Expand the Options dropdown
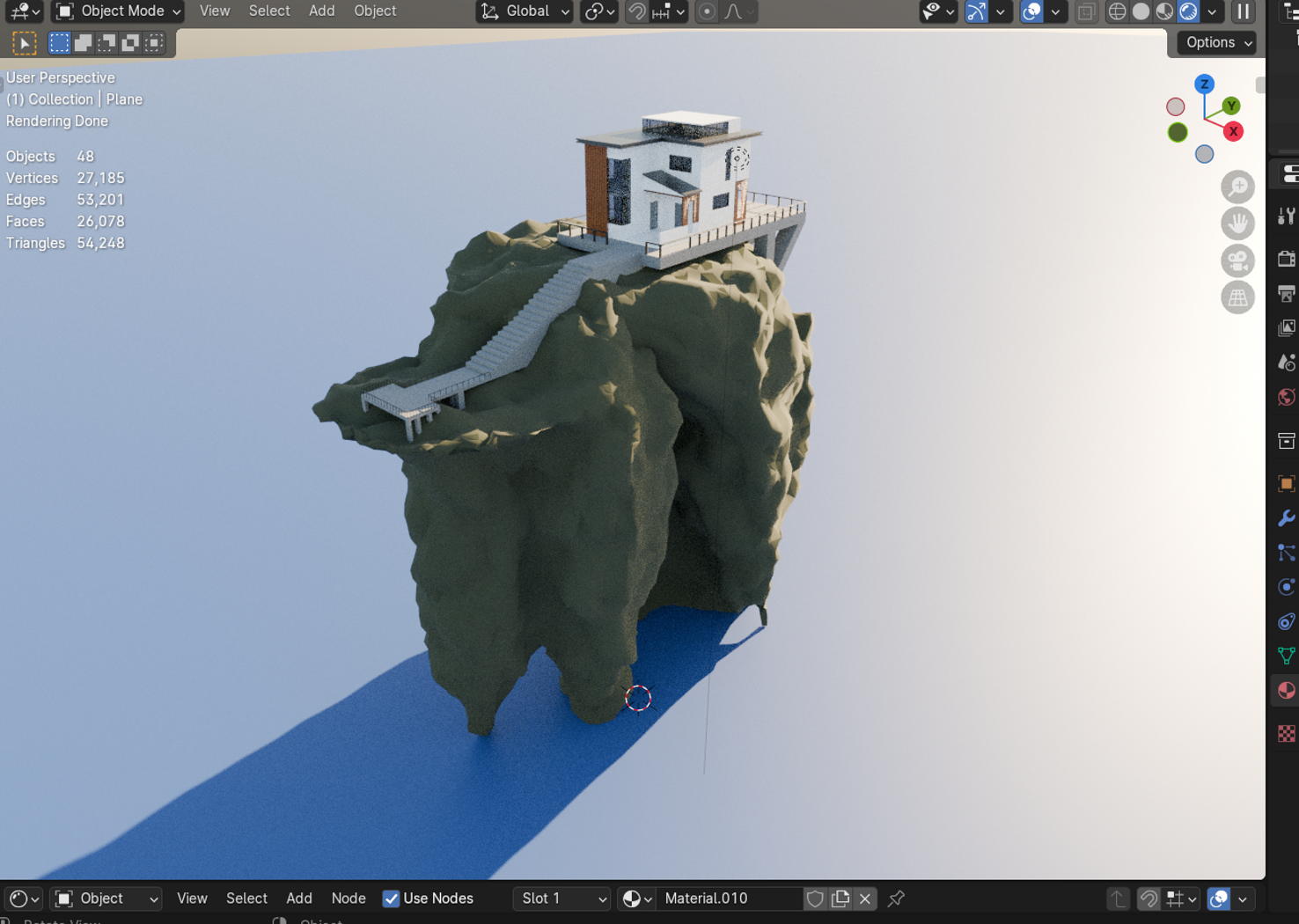This screenshot has height=924, width=1299. 1218,42
